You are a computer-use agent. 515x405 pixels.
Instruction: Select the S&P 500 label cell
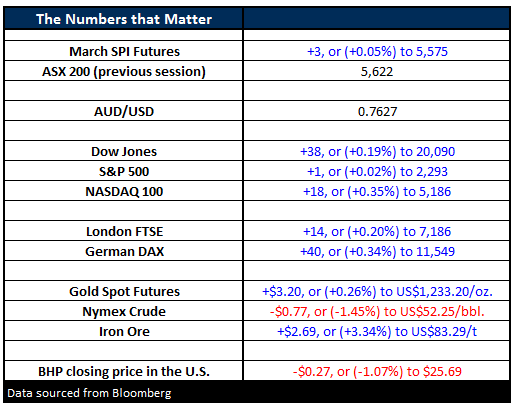(x=124, y=171)
